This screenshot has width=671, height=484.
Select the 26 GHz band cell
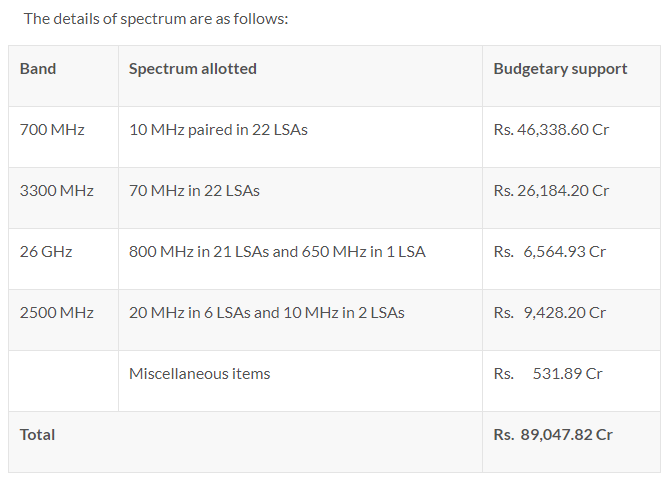[63, 259]
